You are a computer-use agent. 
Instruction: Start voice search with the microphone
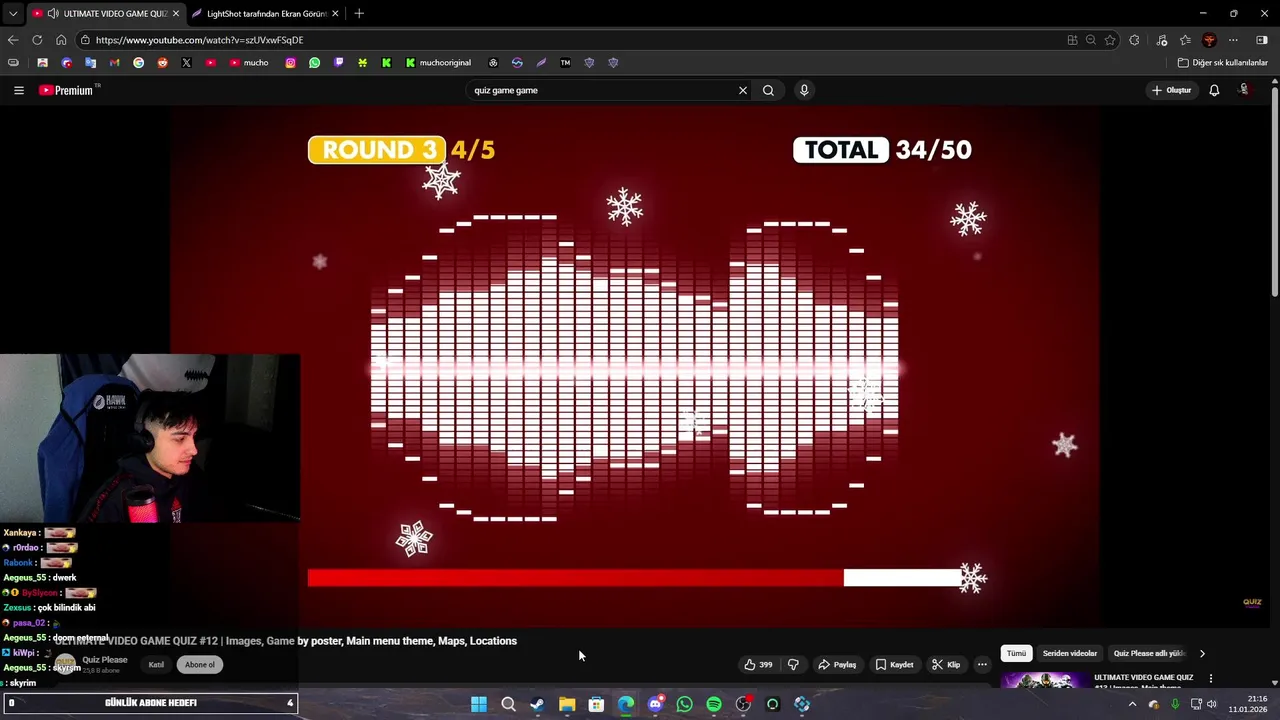point(804,90)
